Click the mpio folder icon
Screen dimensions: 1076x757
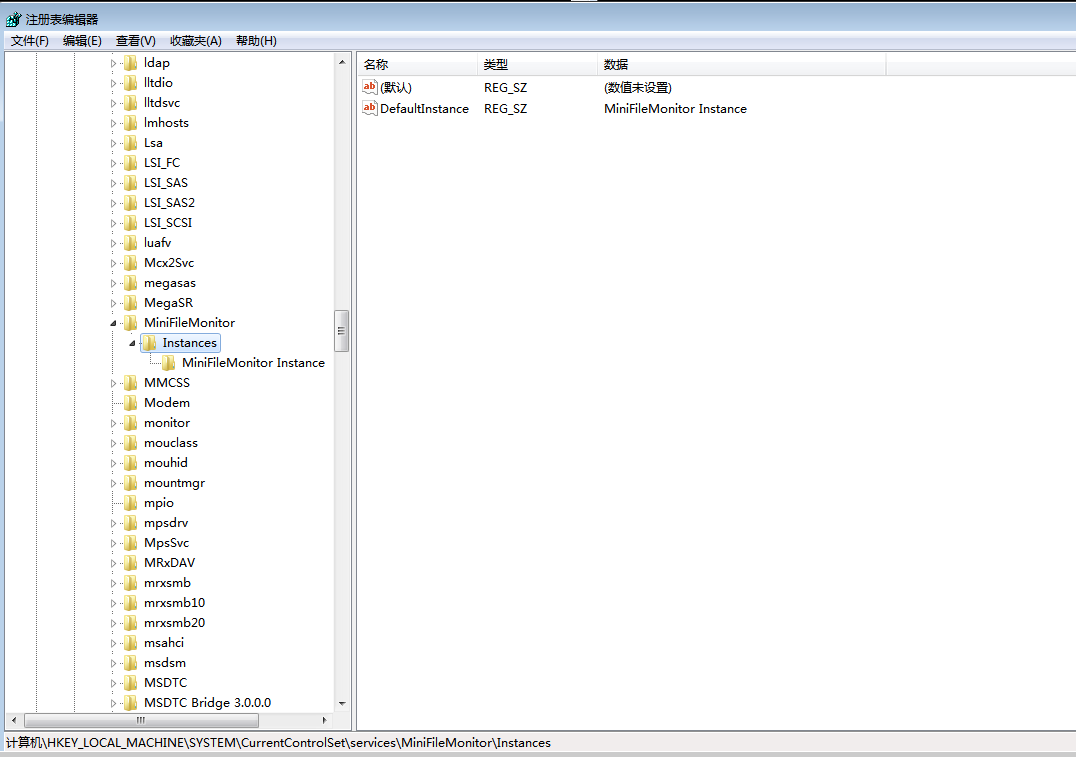(x=130, y=503)
